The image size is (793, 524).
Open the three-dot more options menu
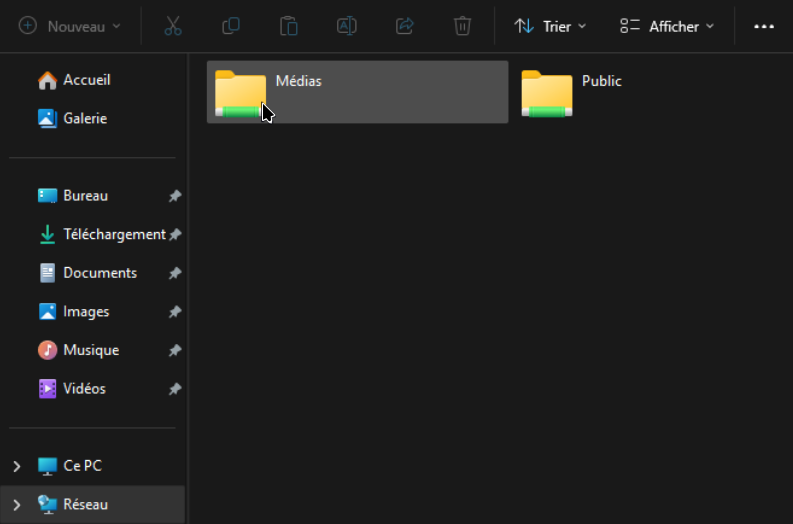764,26
